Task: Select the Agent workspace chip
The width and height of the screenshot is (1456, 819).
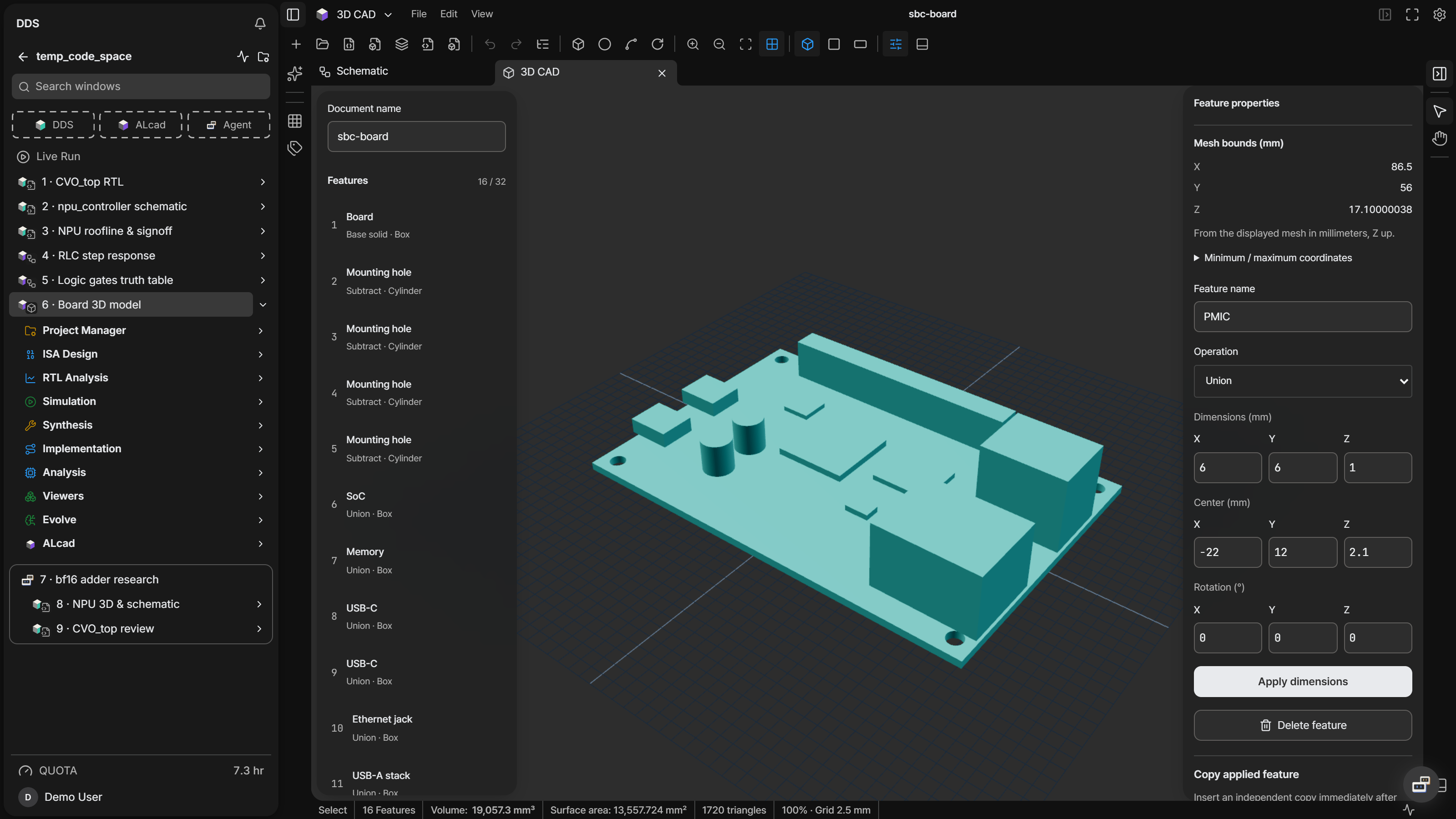Action: pyautogui.click(x=228, y=125)
